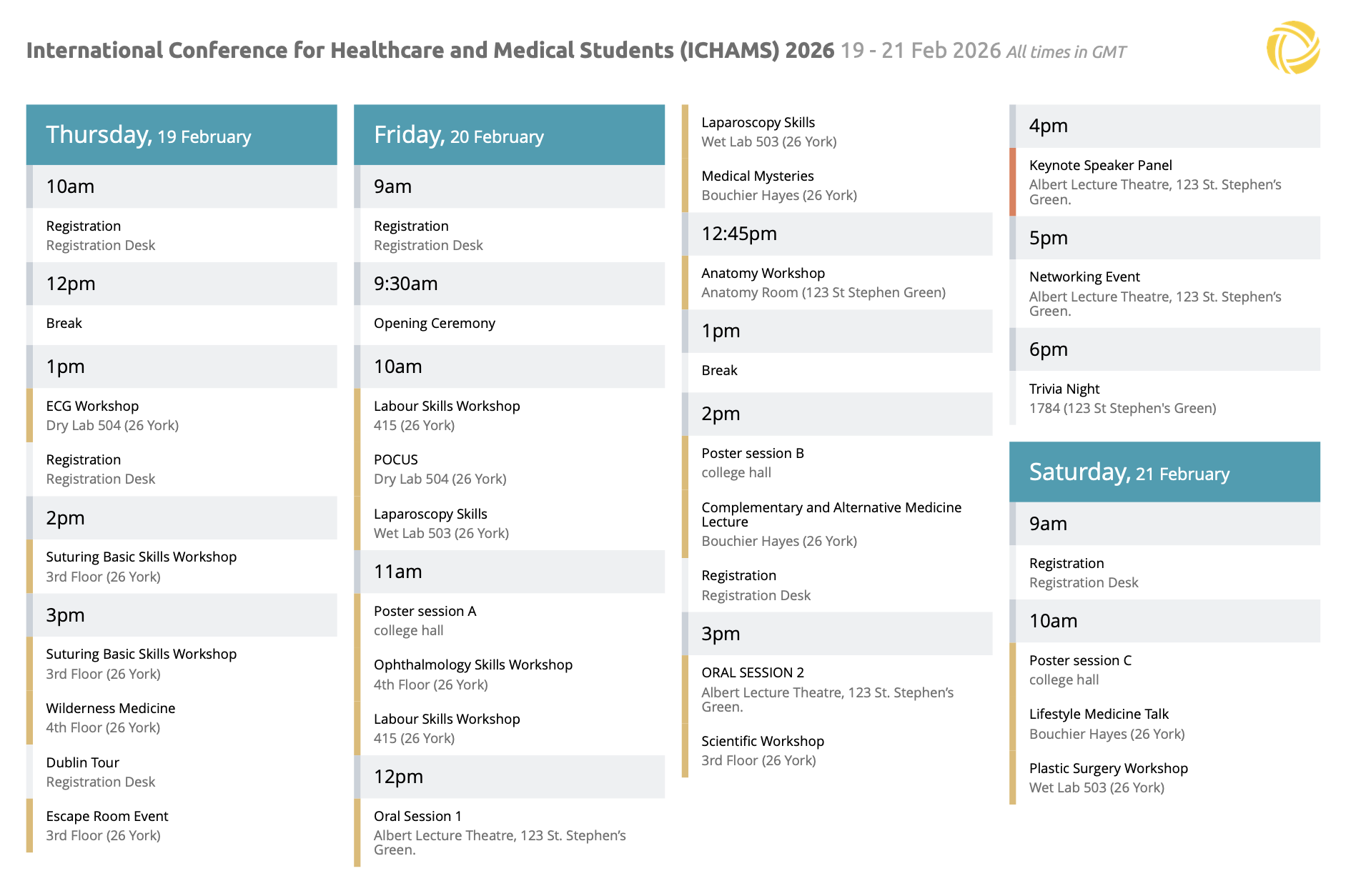Click the Saturday 10am time heading
Image resolution: width=1361 pixels, height=896 pixels.
(x=1164, y=621)
